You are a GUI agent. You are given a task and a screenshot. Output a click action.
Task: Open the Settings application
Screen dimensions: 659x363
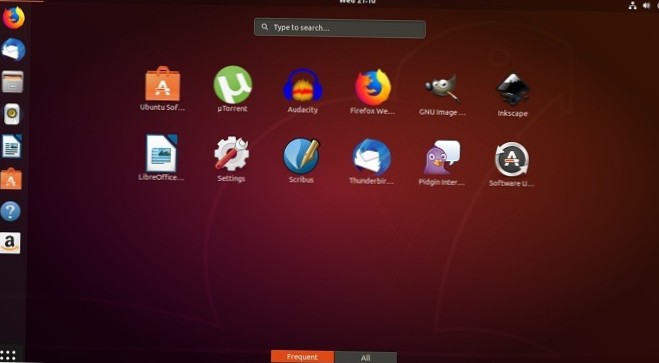(x=232, y=154)
